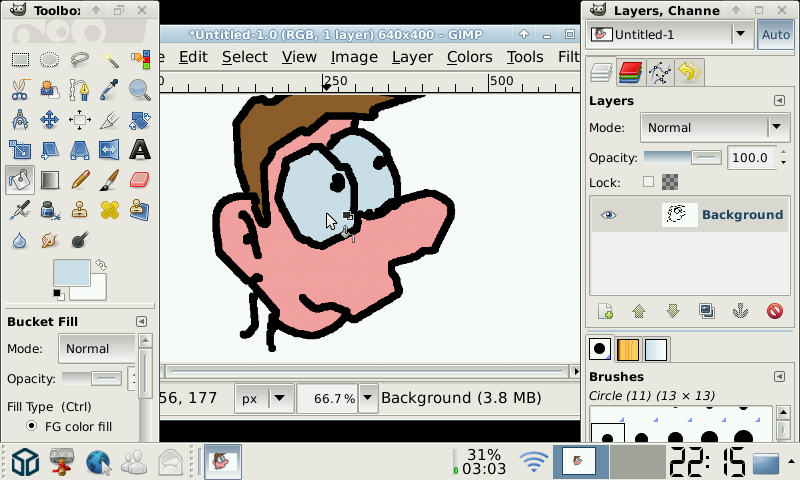Open the Image menu
Screen dimensions: 800x480
354,57
